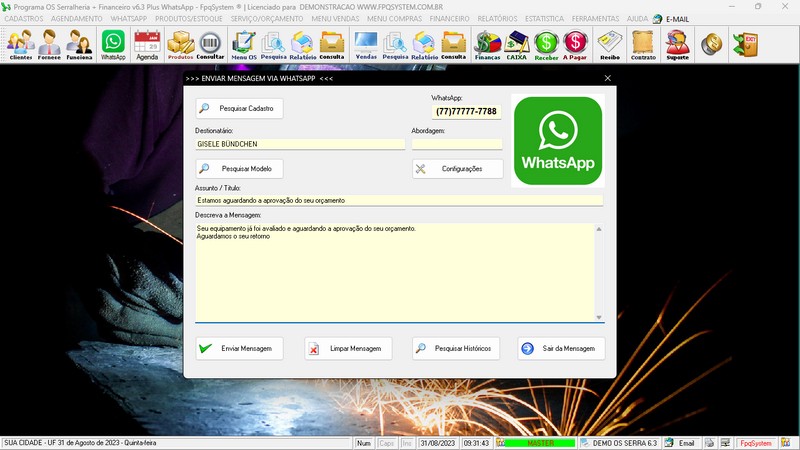This screenshot has height=450, width=800.
Task: Click the Pesquisar Cadastro button
Action: (239, 108)
